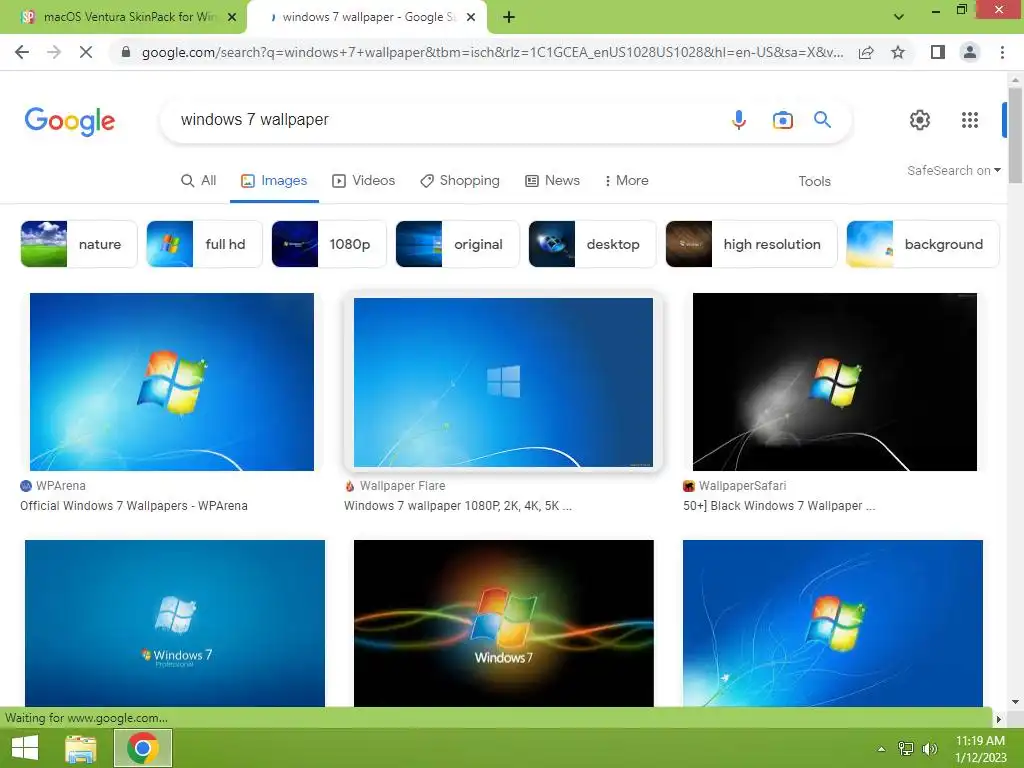Click the browser forward arrow
1024x768 pixels.
[54, 52]
